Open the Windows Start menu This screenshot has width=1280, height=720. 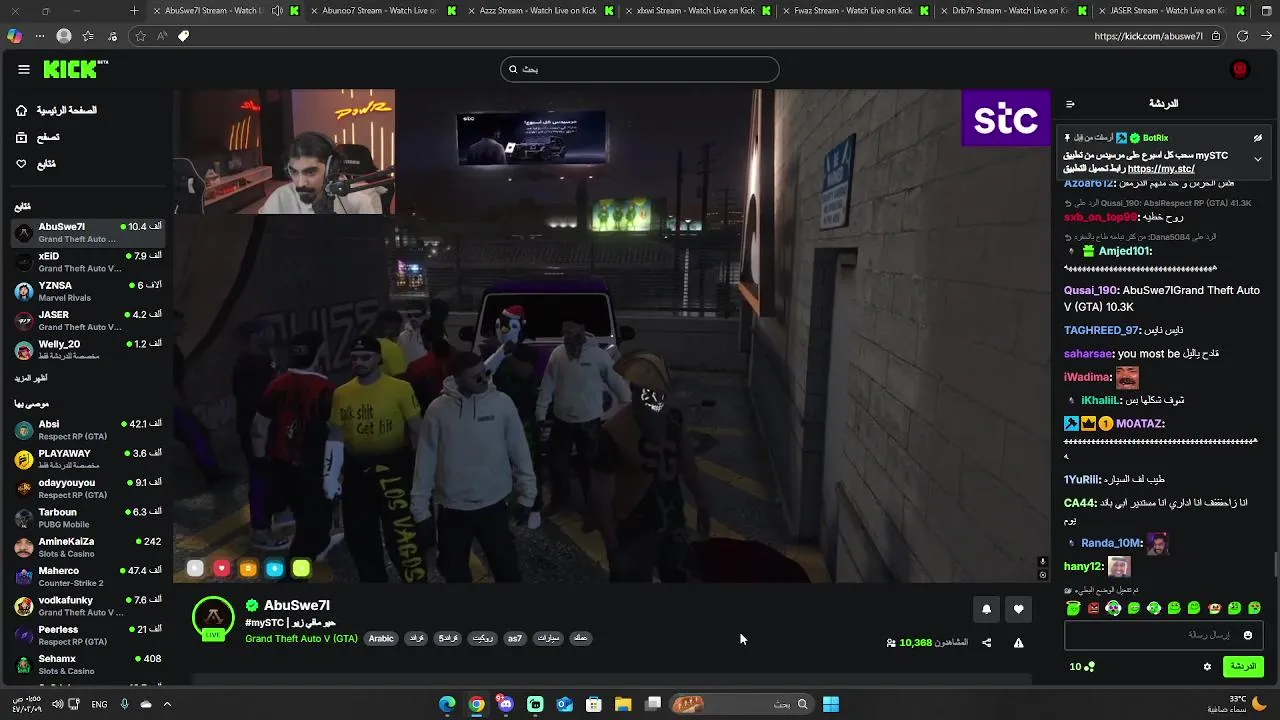(831, 704)
